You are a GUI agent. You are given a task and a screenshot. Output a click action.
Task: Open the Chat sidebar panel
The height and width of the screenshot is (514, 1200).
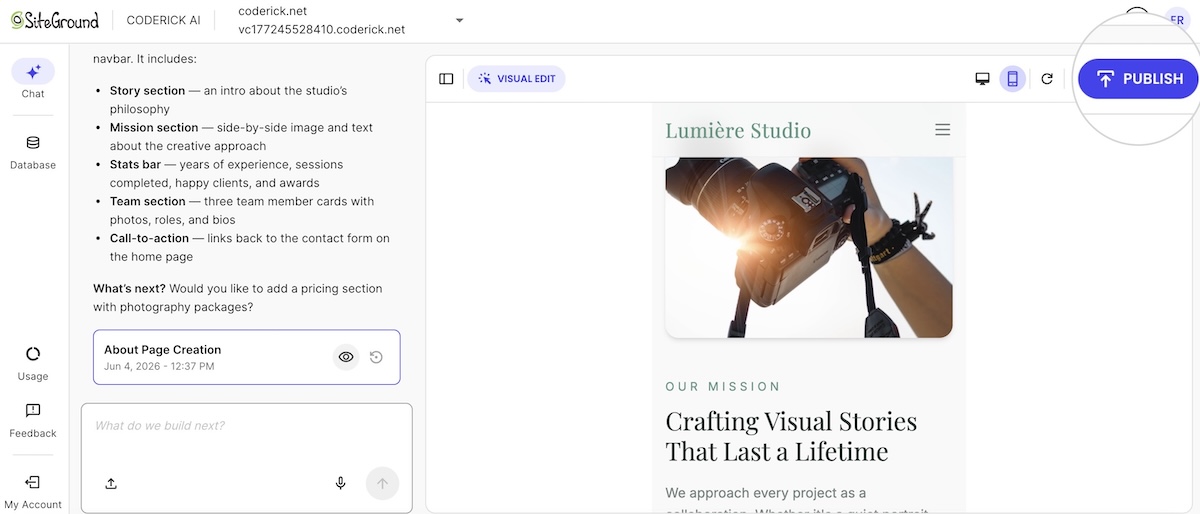click(33, 79)
